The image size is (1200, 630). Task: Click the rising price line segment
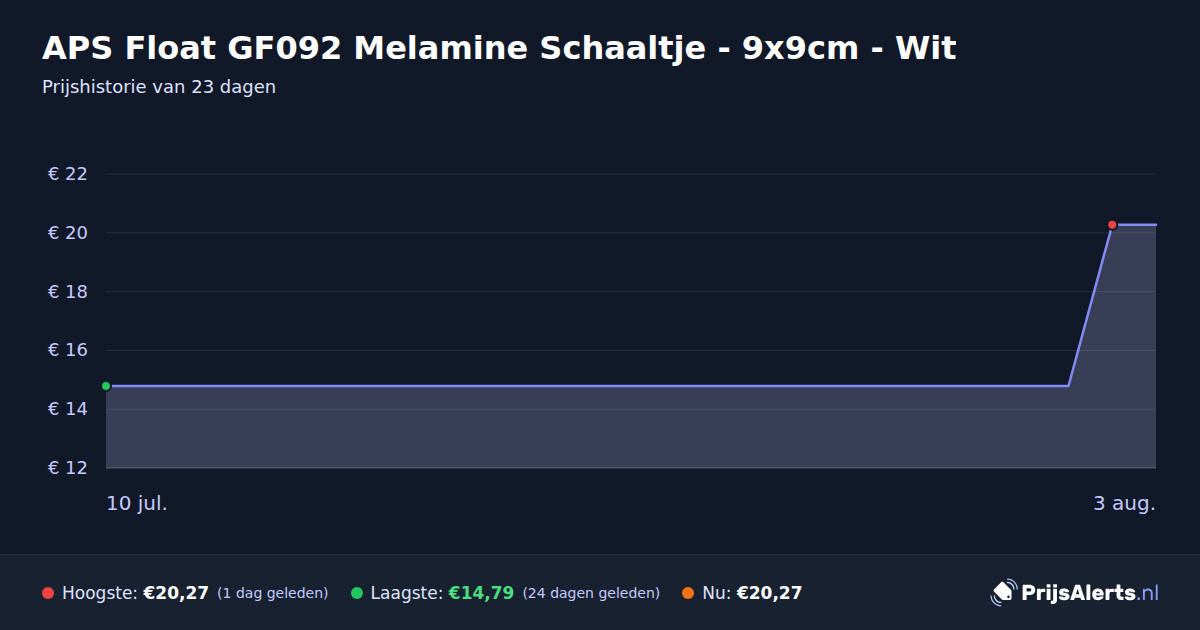pyautogui.click(x=1090, y=305)
